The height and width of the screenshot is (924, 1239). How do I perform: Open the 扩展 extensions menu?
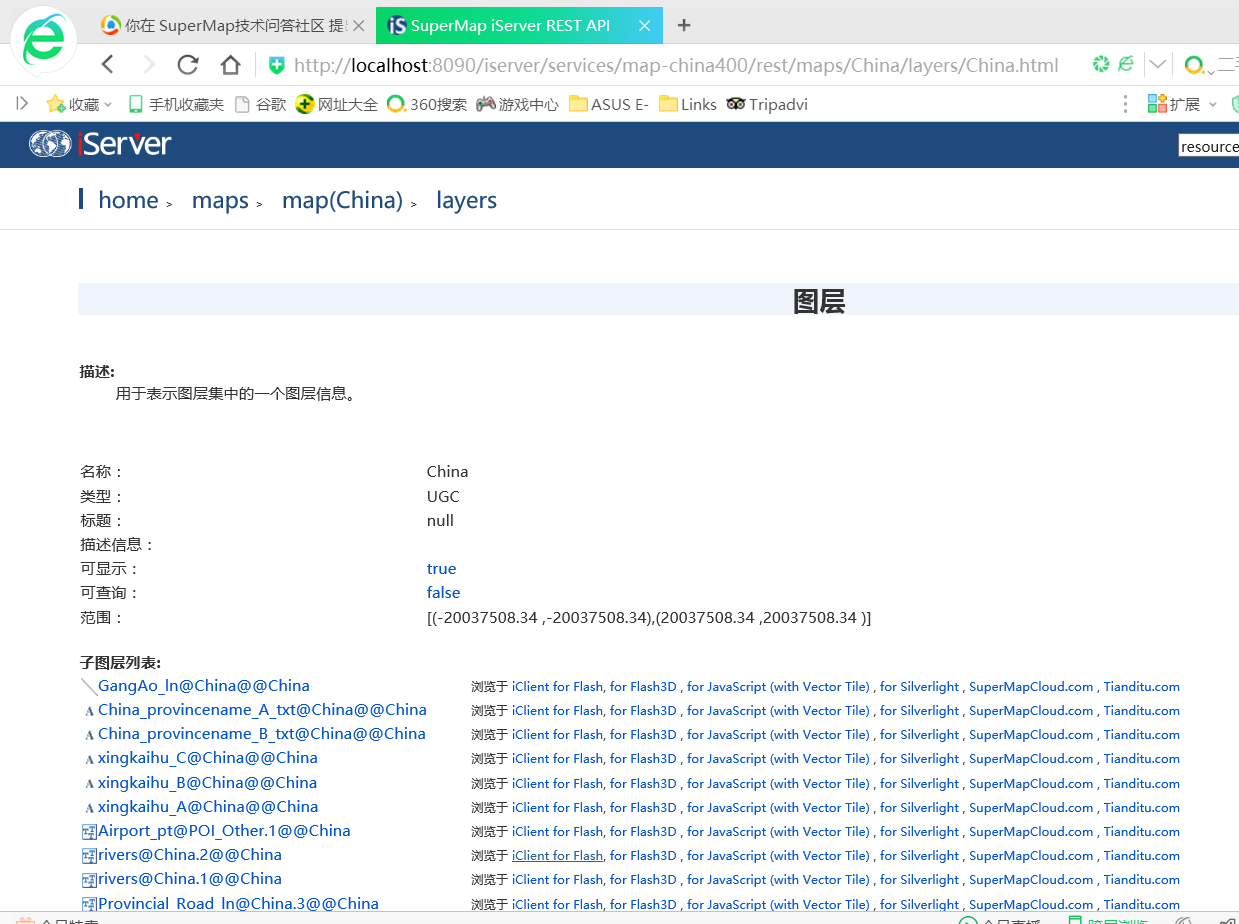point(1182,104)
